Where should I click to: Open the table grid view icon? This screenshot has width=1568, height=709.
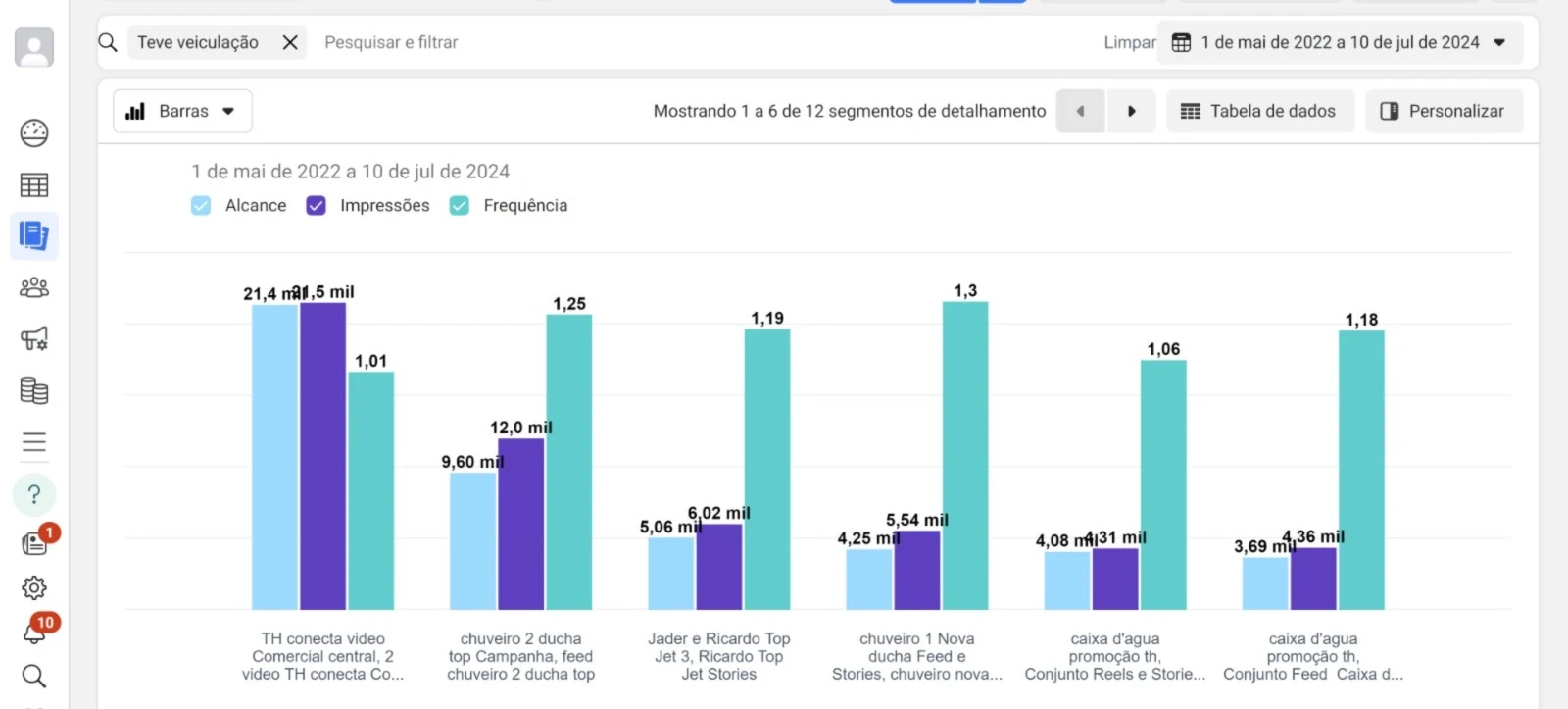34,184
